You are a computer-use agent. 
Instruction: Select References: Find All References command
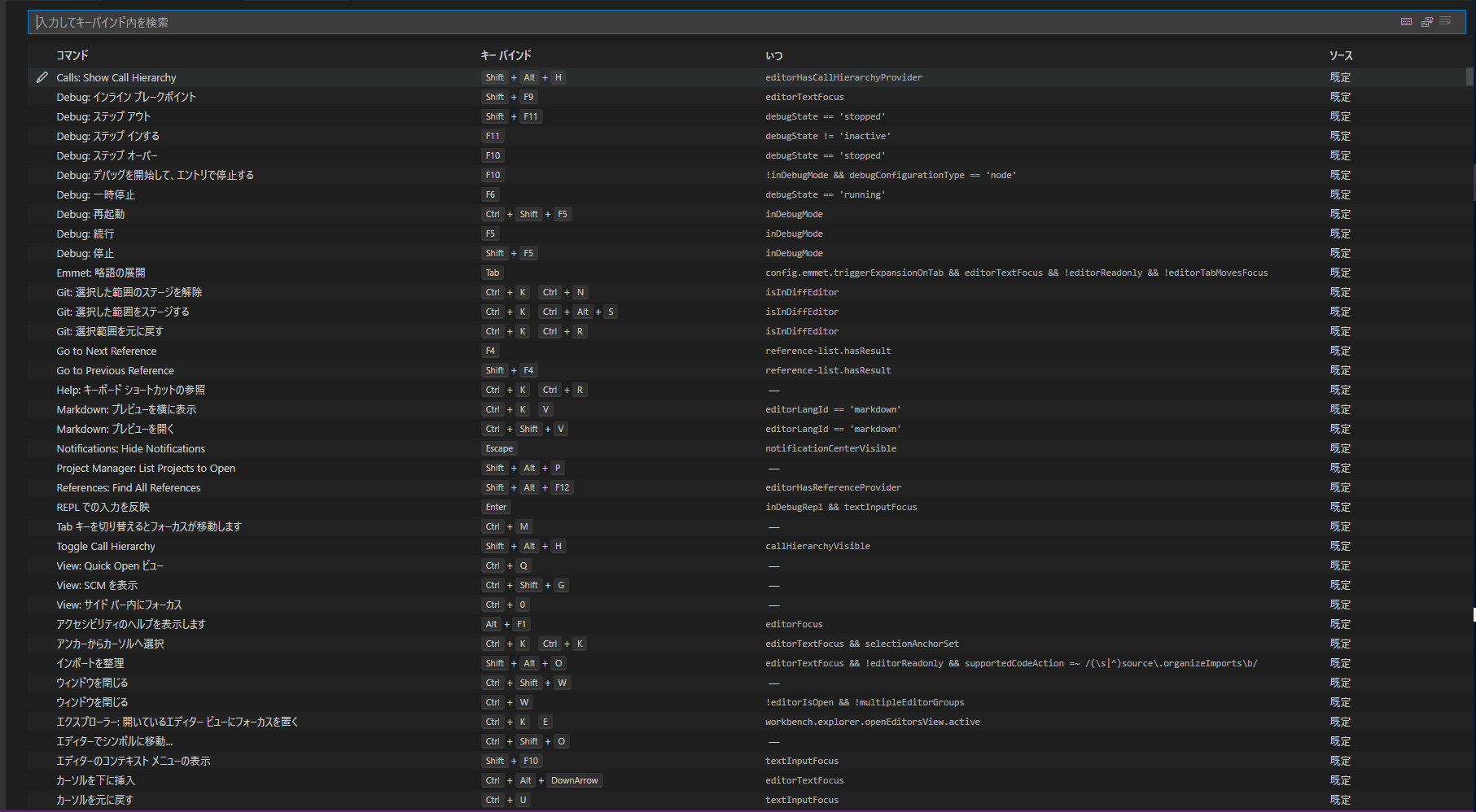point(128,487)
